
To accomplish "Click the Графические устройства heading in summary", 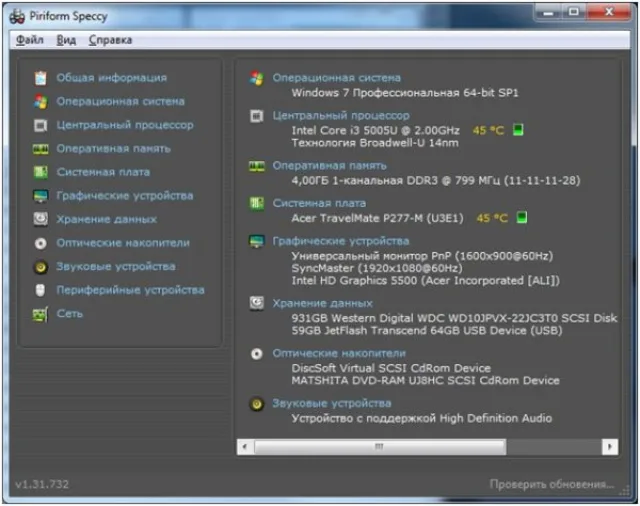I will click(x=341, y=241).
